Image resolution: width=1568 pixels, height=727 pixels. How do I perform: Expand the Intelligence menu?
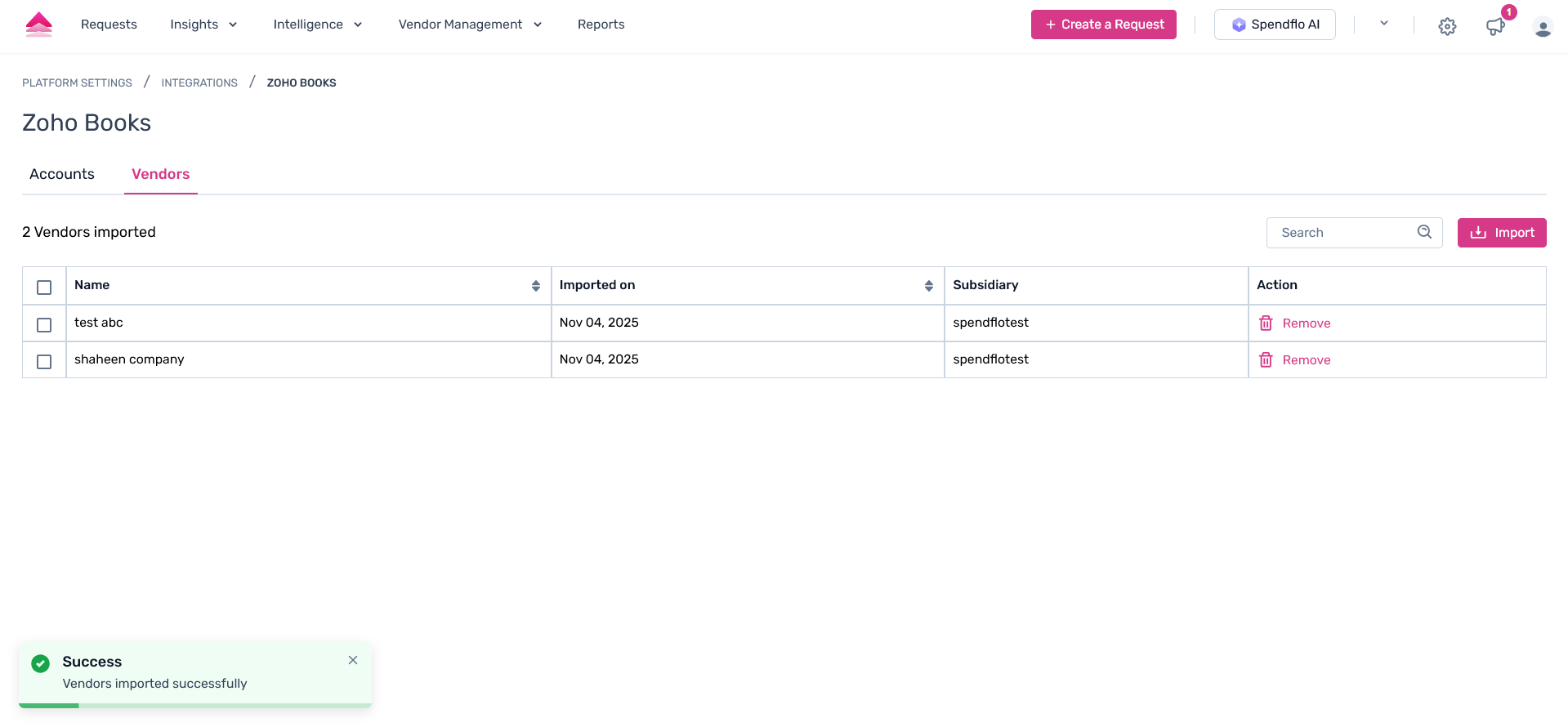318,25
